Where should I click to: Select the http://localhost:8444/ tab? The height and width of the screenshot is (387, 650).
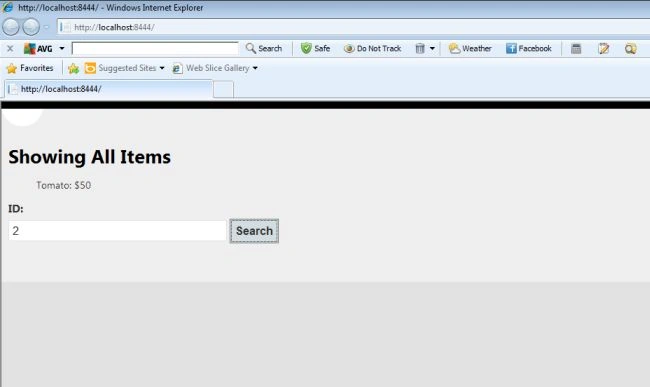(109, 89)
